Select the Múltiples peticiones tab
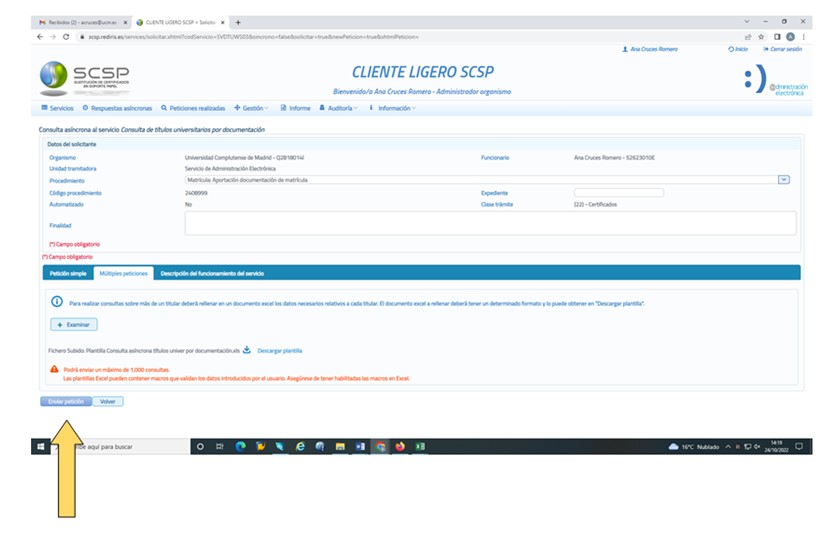Image resolution: width=834 pixels, height=542 pixels. click(123, 273)
